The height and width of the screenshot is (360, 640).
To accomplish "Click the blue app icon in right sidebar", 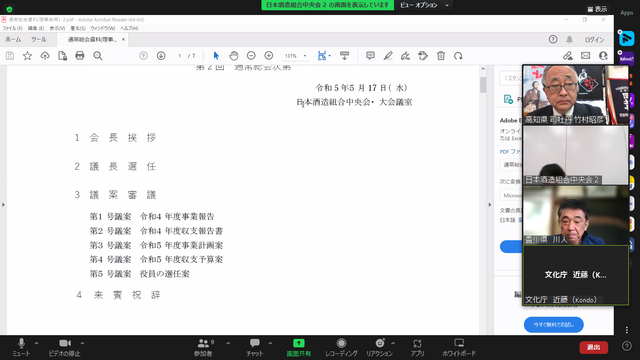I will (x=626, y=38).
